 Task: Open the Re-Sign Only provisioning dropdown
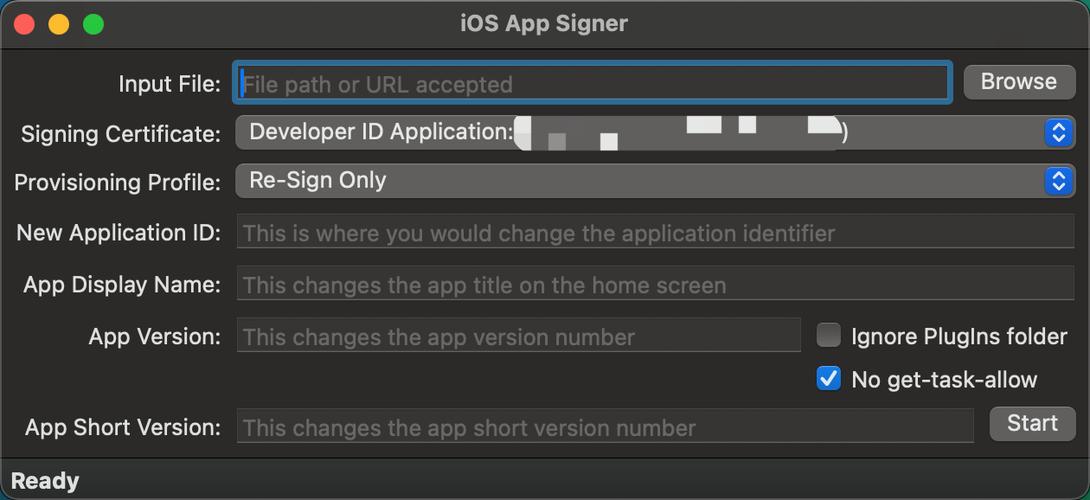click(656, 181)
